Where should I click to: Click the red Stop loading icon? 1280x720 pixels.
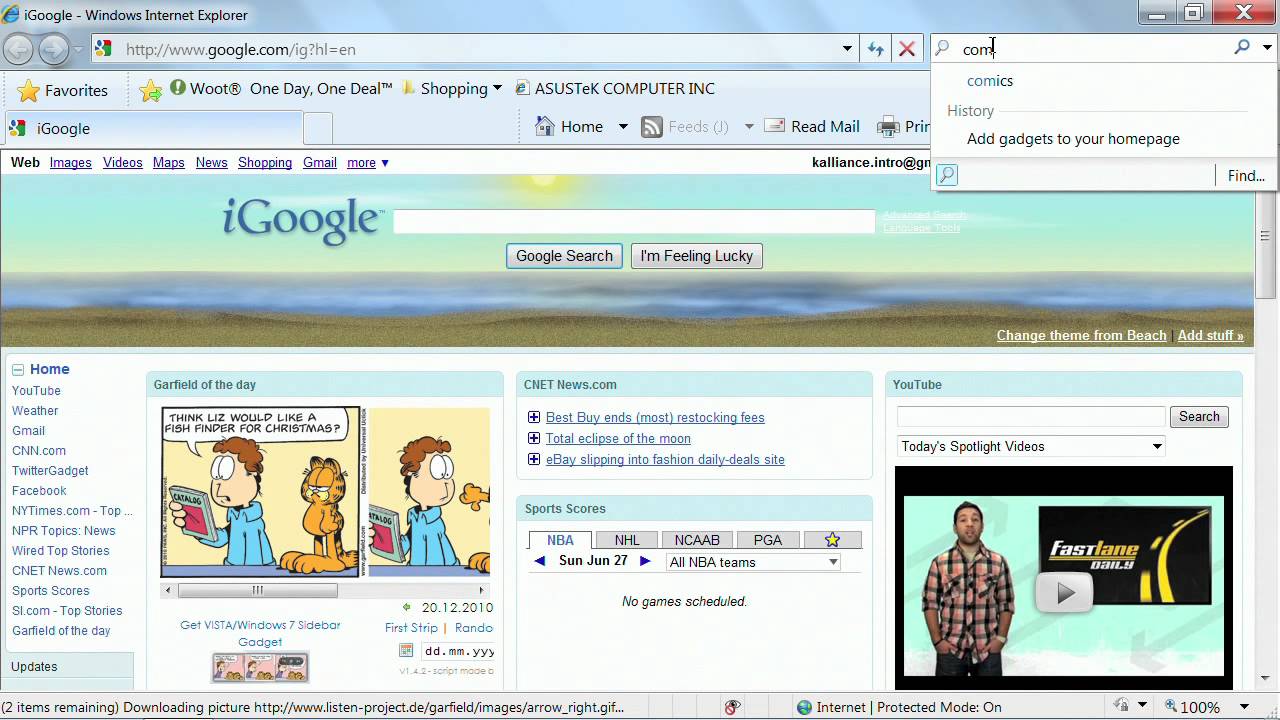(x=907, y=49)
